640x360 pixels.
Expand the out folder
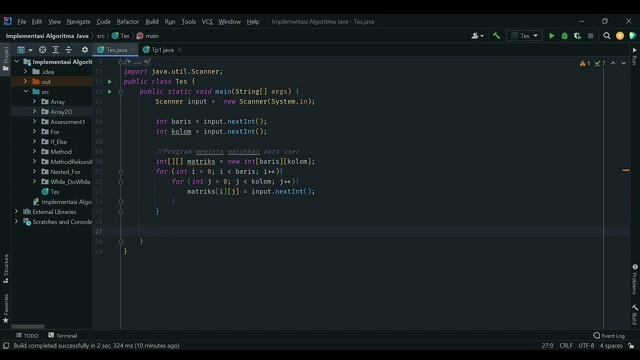(x=25, y=82)
